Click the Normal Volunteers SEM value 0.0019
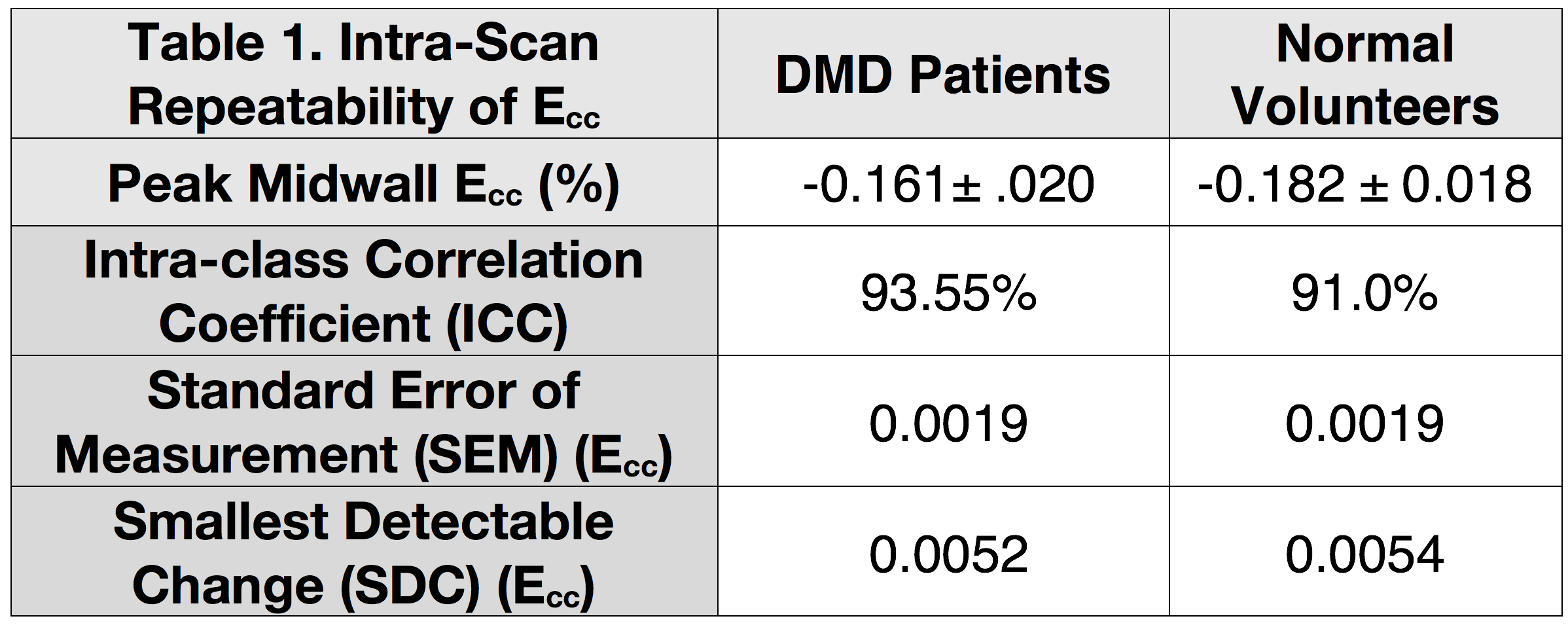Image resolution: width=1568 pixels, height=627 pixels. coord(1364,423)
